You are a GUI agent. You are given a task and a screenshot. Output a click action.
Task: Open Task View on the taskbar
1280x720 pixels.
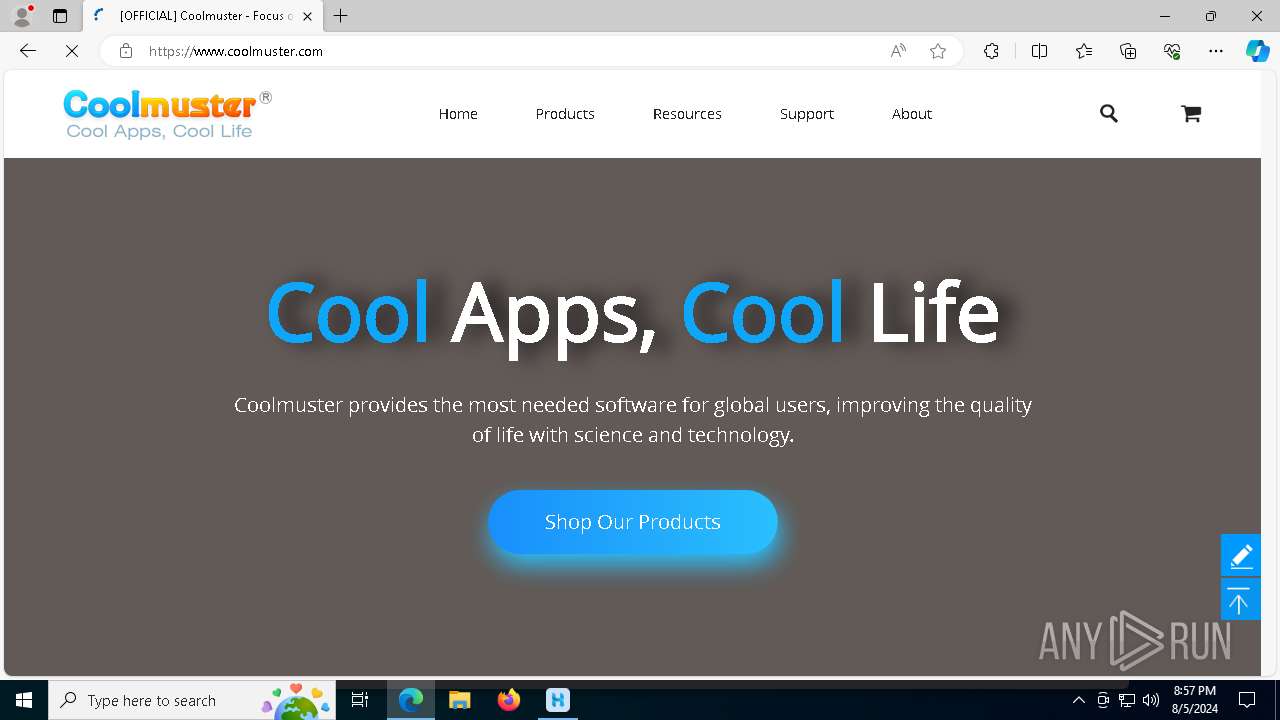tap(360, 700)
